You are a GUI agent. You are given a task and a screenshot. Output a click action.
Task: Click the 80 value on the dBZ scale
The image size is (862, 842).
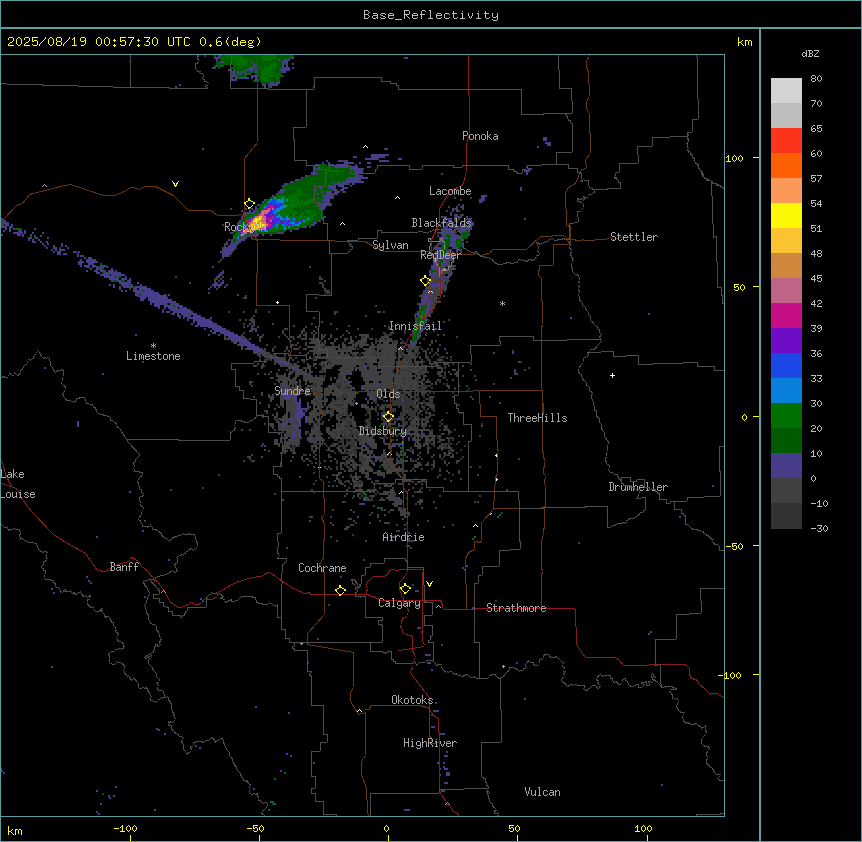click(x=816, y=79)
